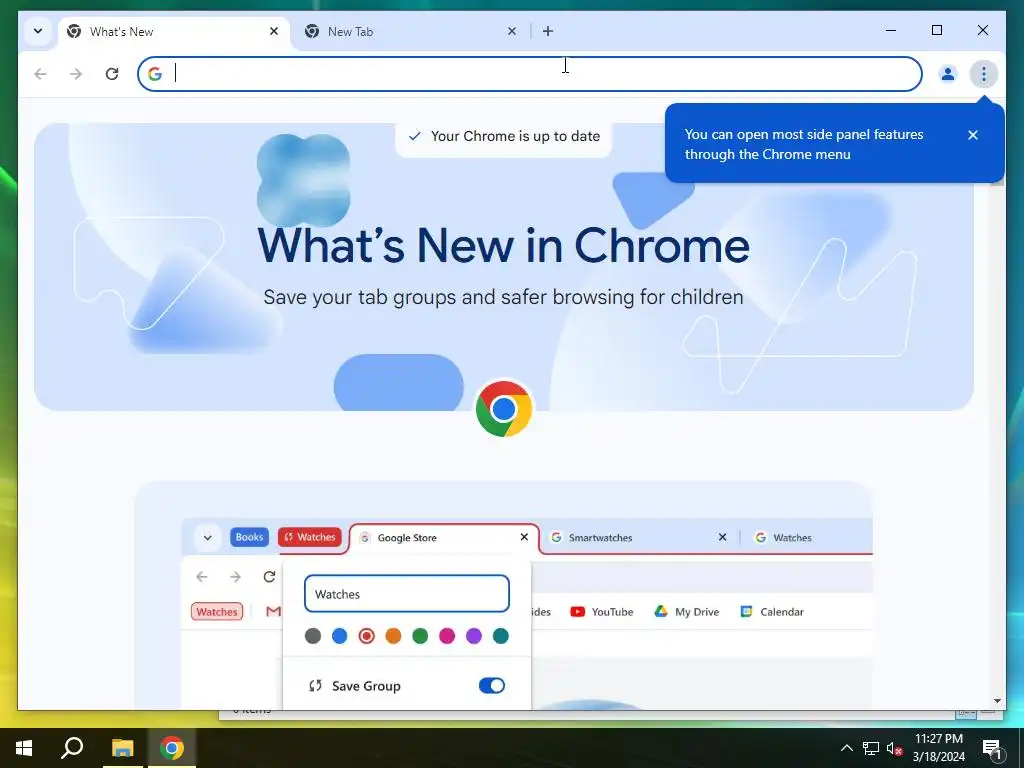This screenshot has width=1024, height=768.
Task: Open the Chrome three-dot menu
Action: (984, 74)
